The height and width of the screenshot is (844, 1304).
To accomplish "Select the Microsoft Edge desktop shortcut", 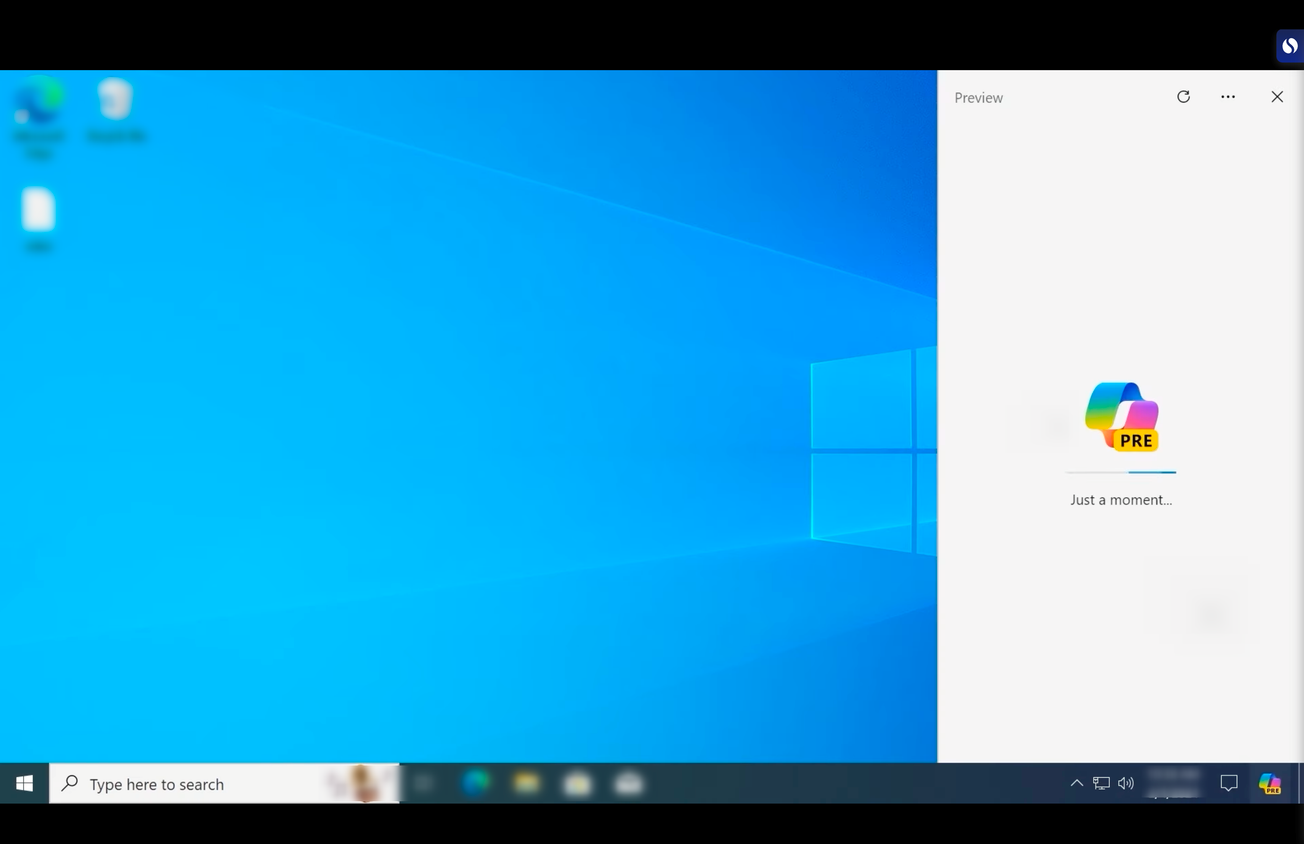I will pyautogui.click(x=39, y=118).
